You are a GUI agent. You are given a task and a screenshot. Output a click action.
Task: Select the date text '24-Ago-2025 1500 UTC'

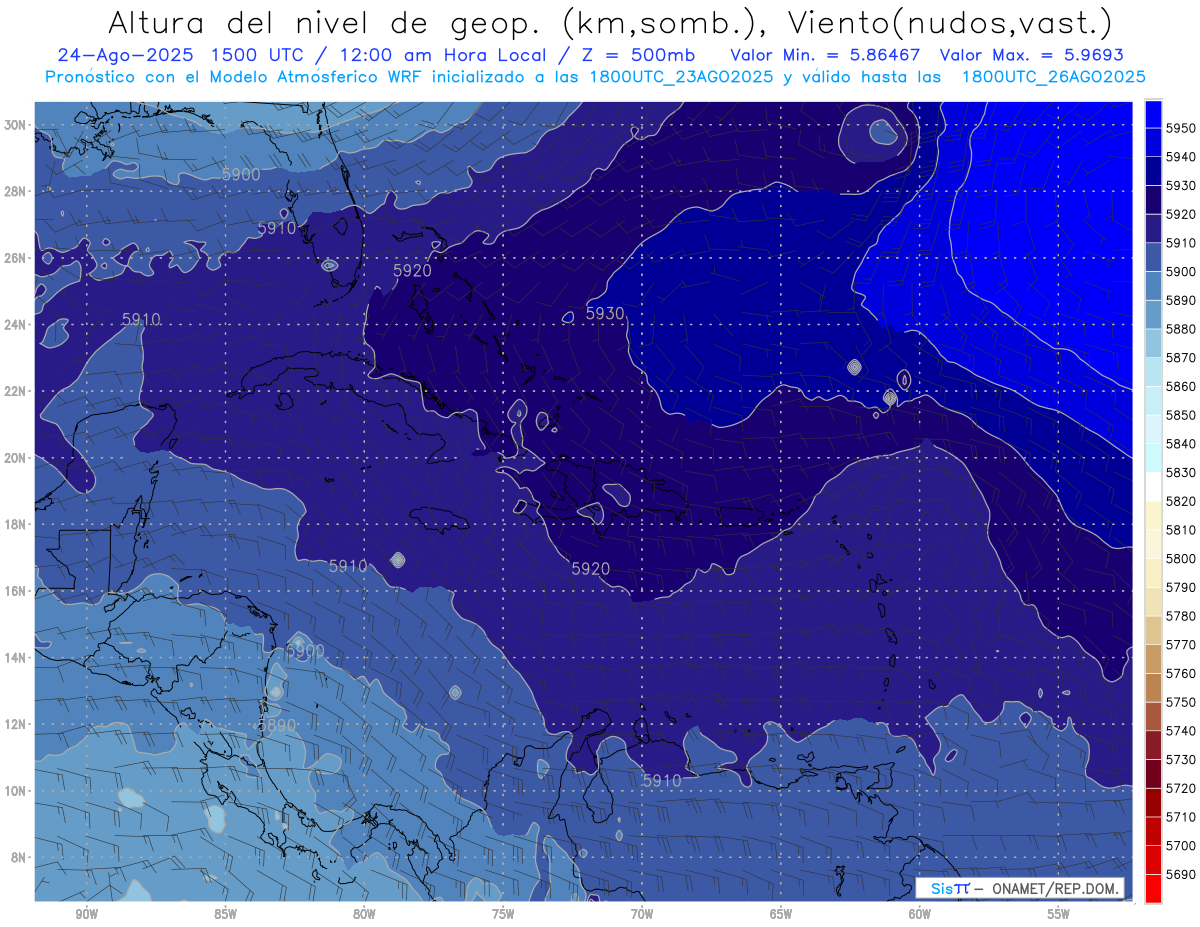coord(182,55)
